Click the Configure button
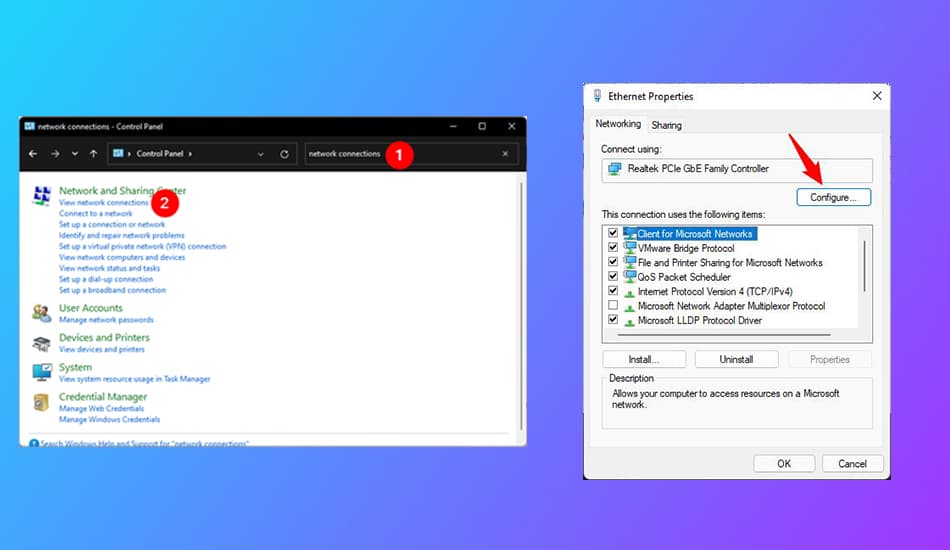The height and width of the screenshot is (550, 950). (x=834, y=197)
